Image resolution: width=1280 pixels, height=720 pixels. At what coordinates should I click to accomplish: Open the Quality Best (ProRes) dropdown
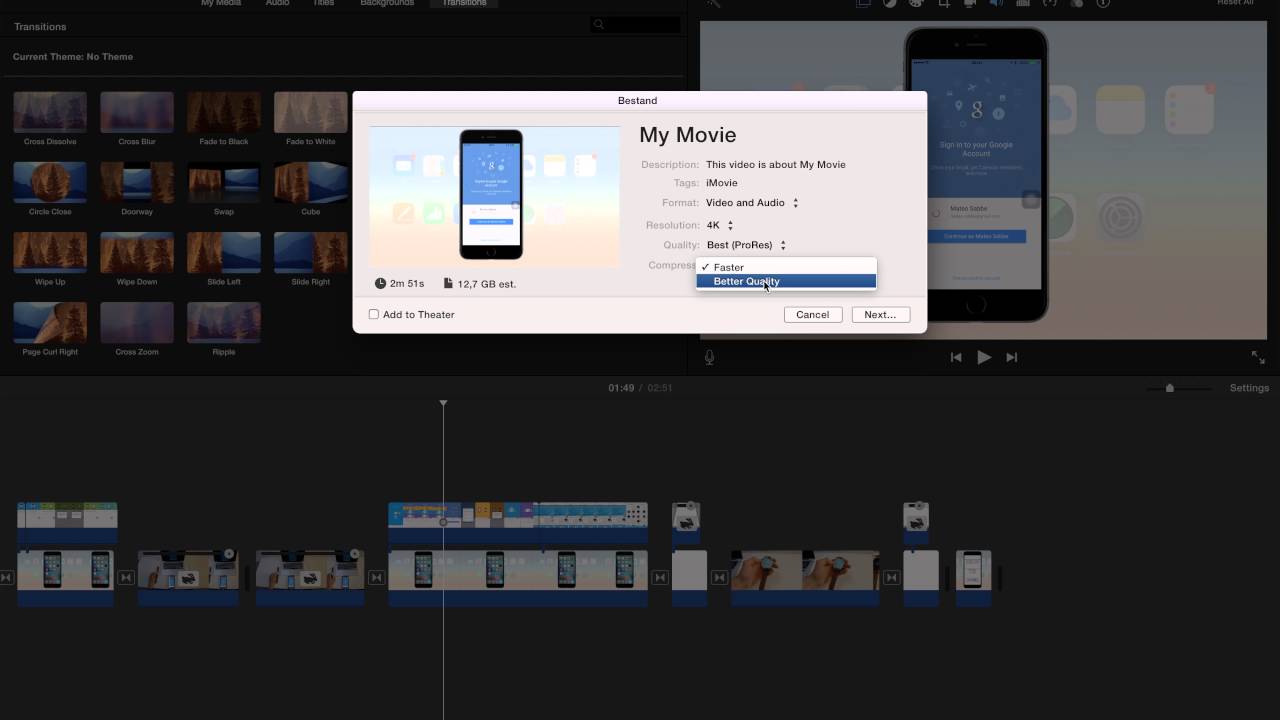[746, 245]
